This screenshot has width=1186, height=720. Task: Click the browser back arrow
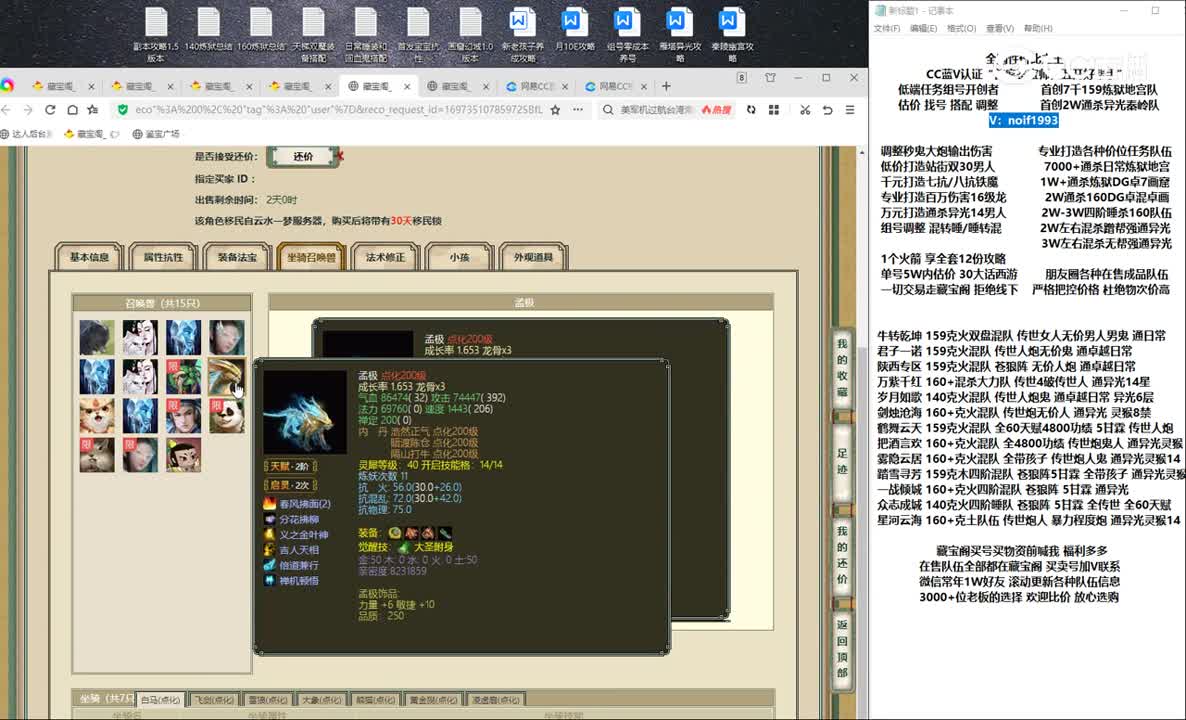coord(6,110)
